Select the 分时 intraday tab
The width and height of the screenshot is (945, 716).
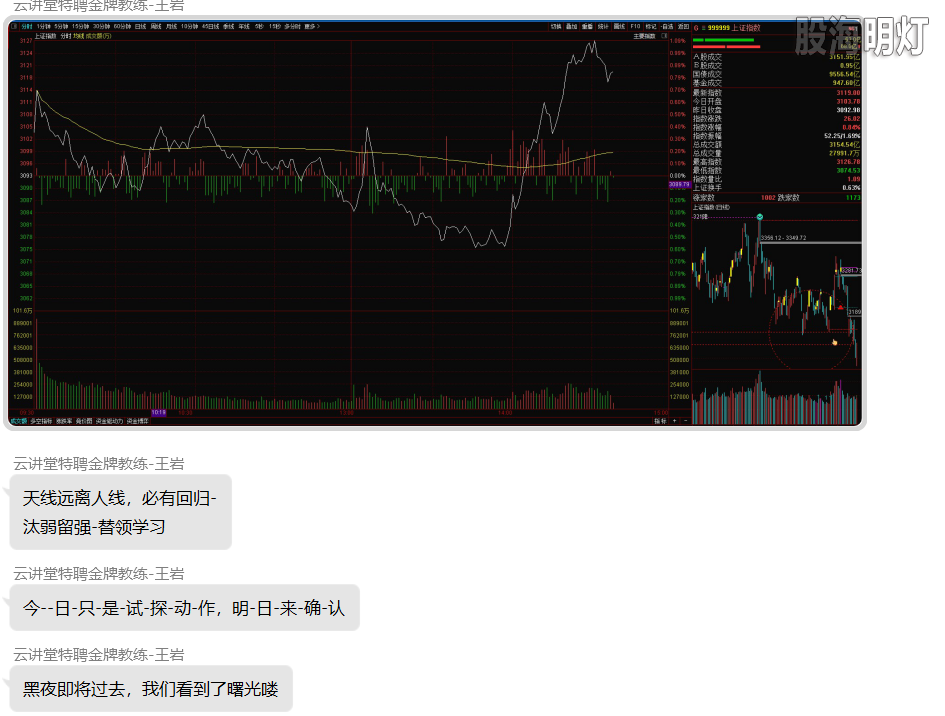coord(27,27)
